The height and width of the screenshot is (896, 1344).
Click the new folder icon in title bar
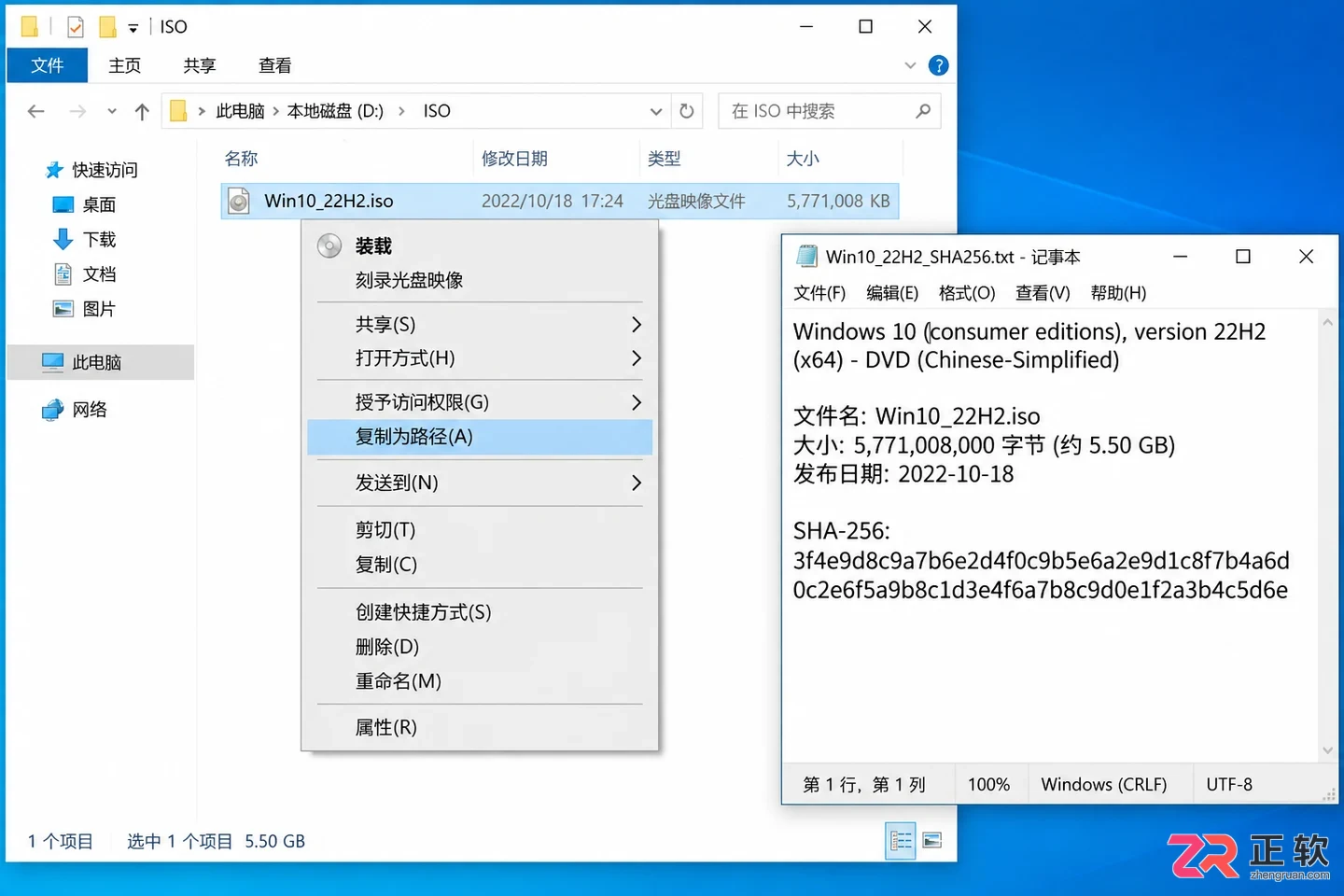[107, 27]
